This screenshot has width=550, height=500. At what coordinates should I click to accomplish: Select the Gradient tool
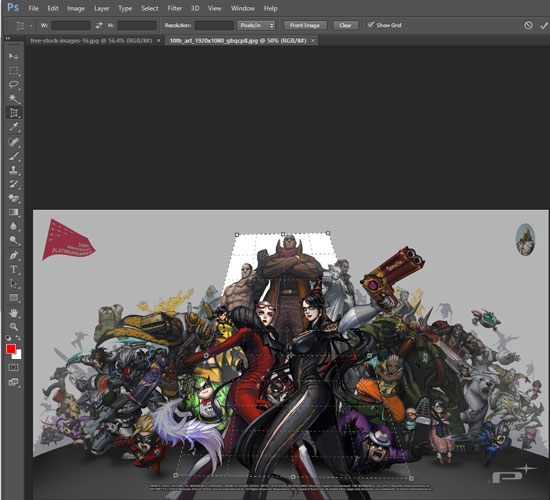[x=14, y=212]
